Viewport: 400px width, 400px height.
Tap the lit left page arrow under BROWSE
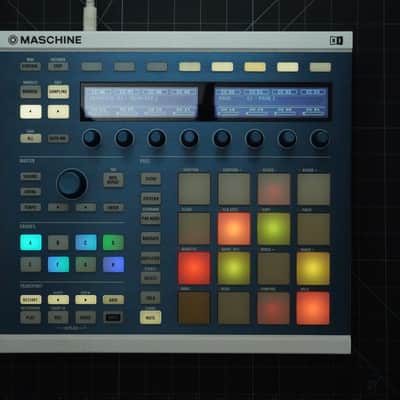(x=31, y=112)
